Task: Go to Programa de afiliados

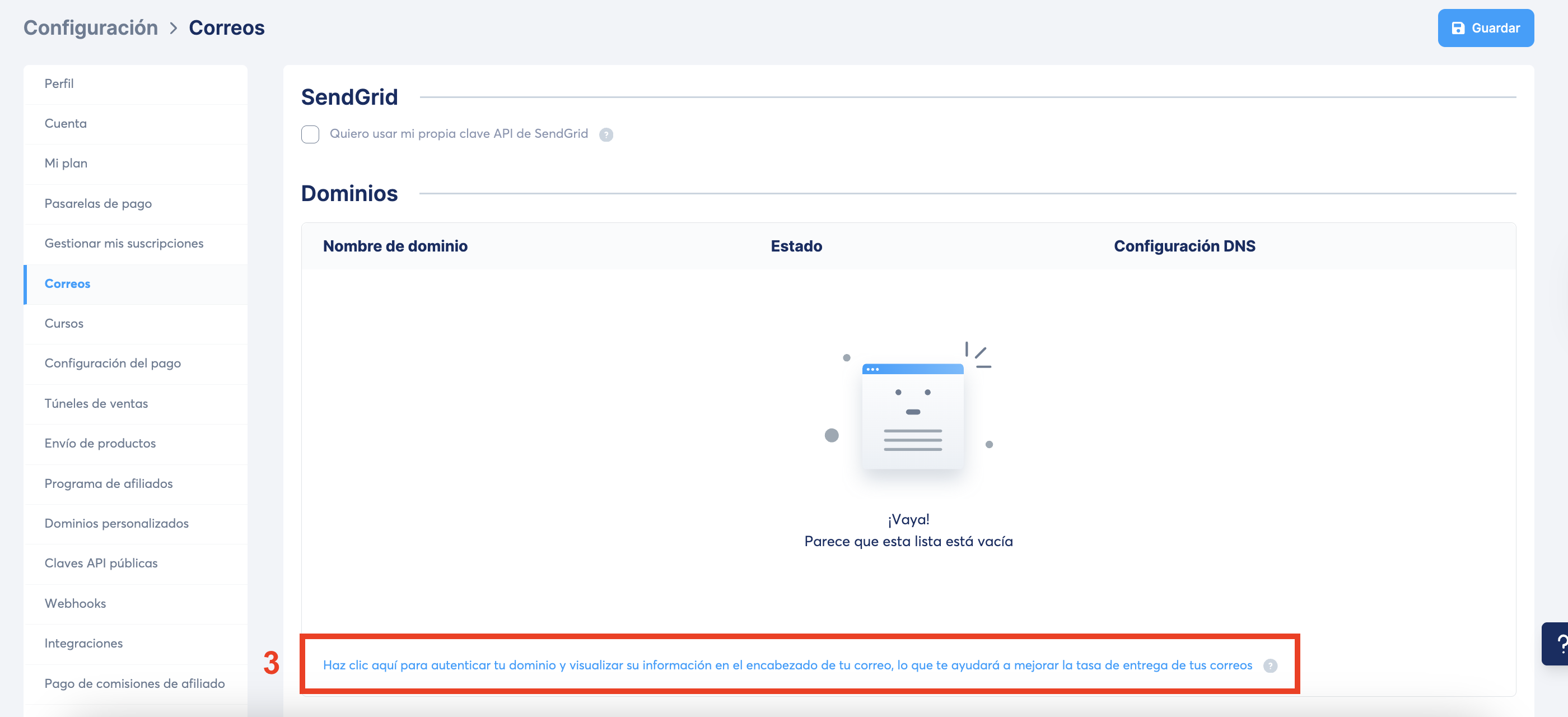Action: pyautogui.click(x=108, y=483)
